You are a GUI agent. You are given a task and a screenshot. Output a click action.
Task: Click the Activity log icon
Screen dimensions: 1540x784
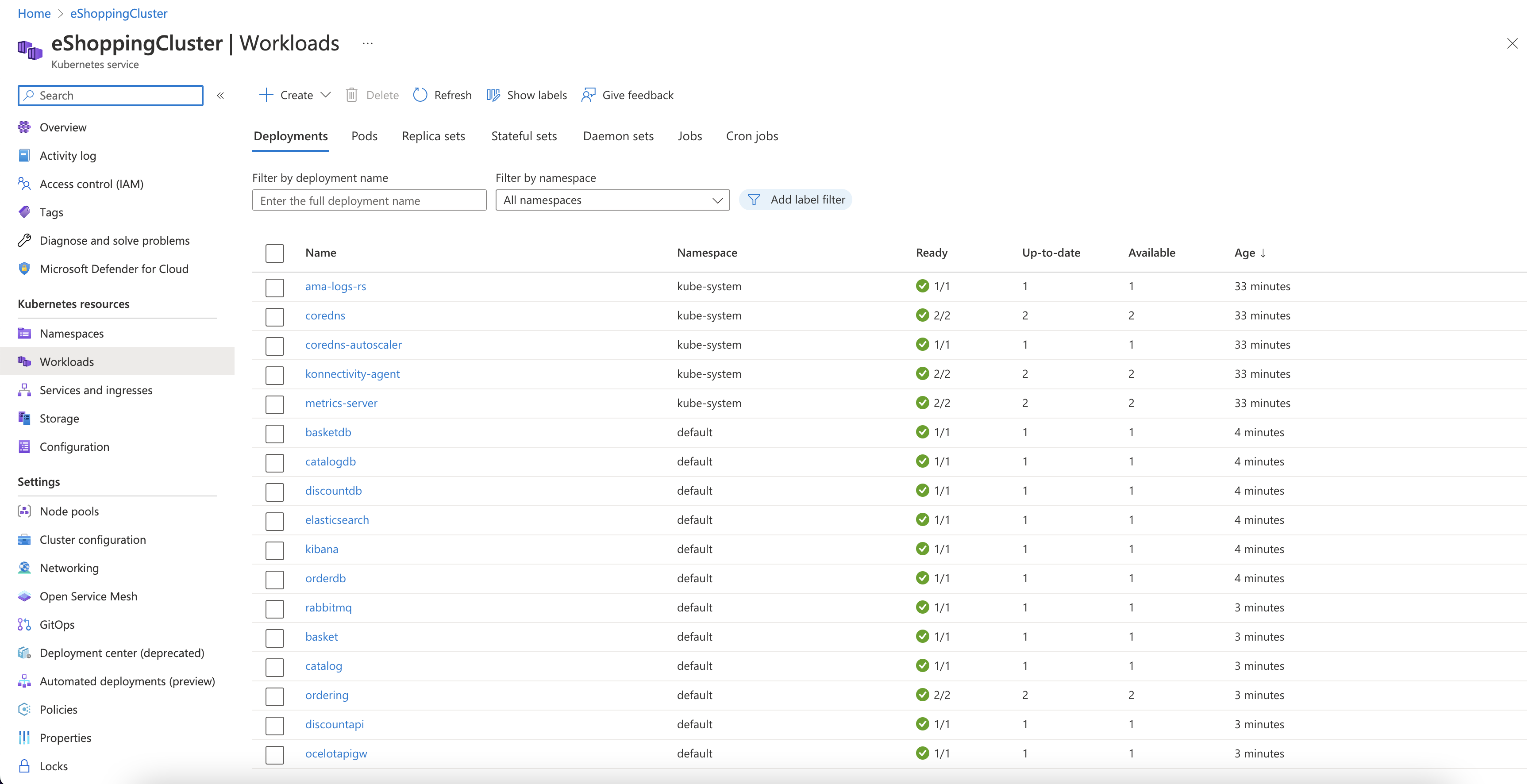pos(24,155)
